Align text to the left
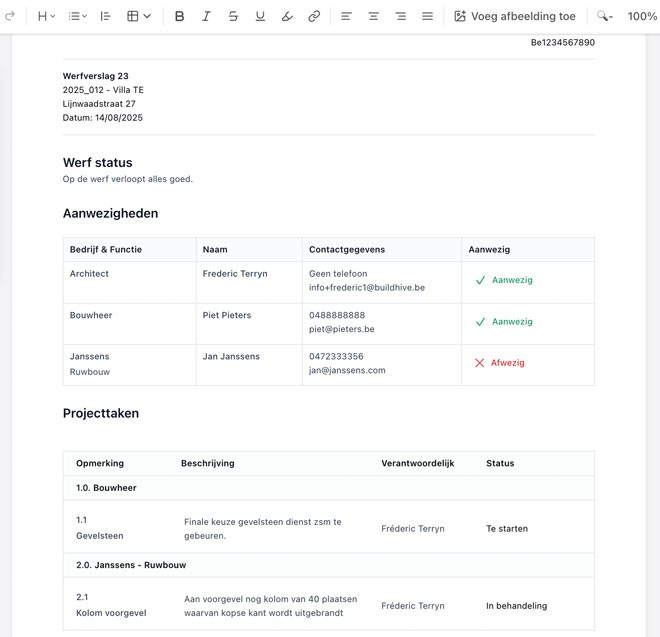Image resolution: width=660 pixels, height=637 pixels. coord(346,16)
